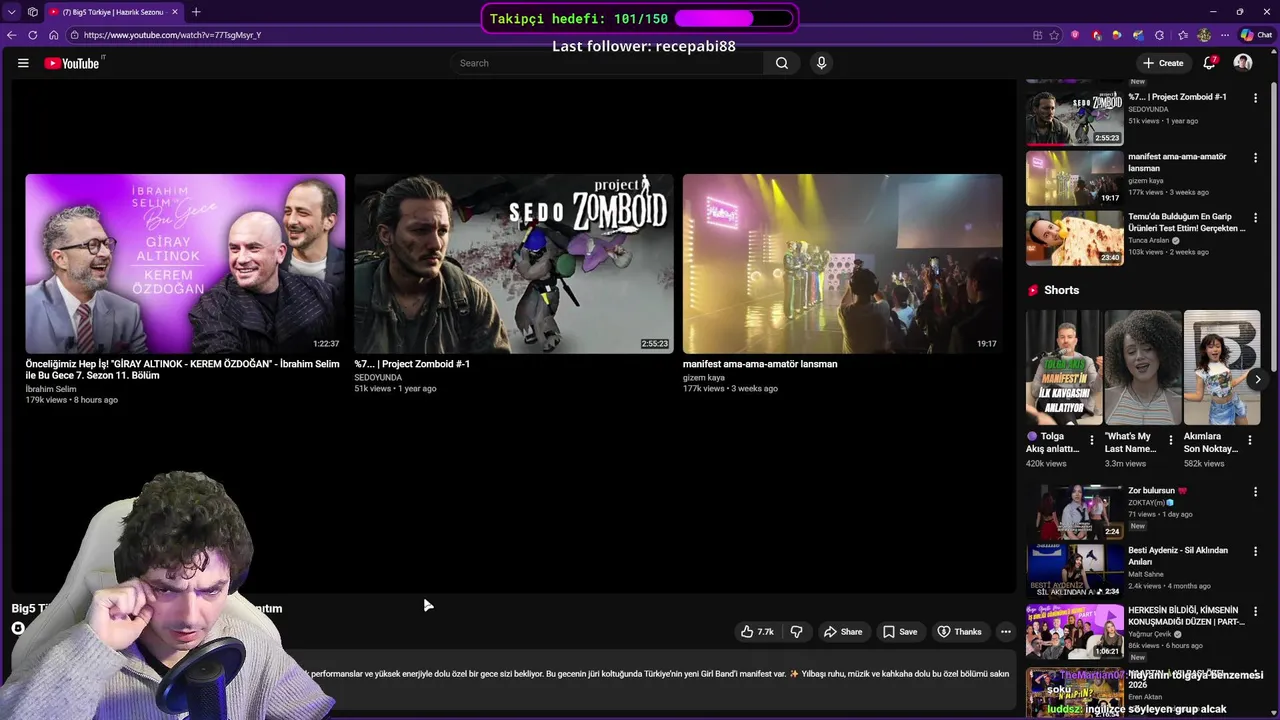Screen dimensions: 1280x720
Task: Share the video
Action: click(x=842, y=632)
